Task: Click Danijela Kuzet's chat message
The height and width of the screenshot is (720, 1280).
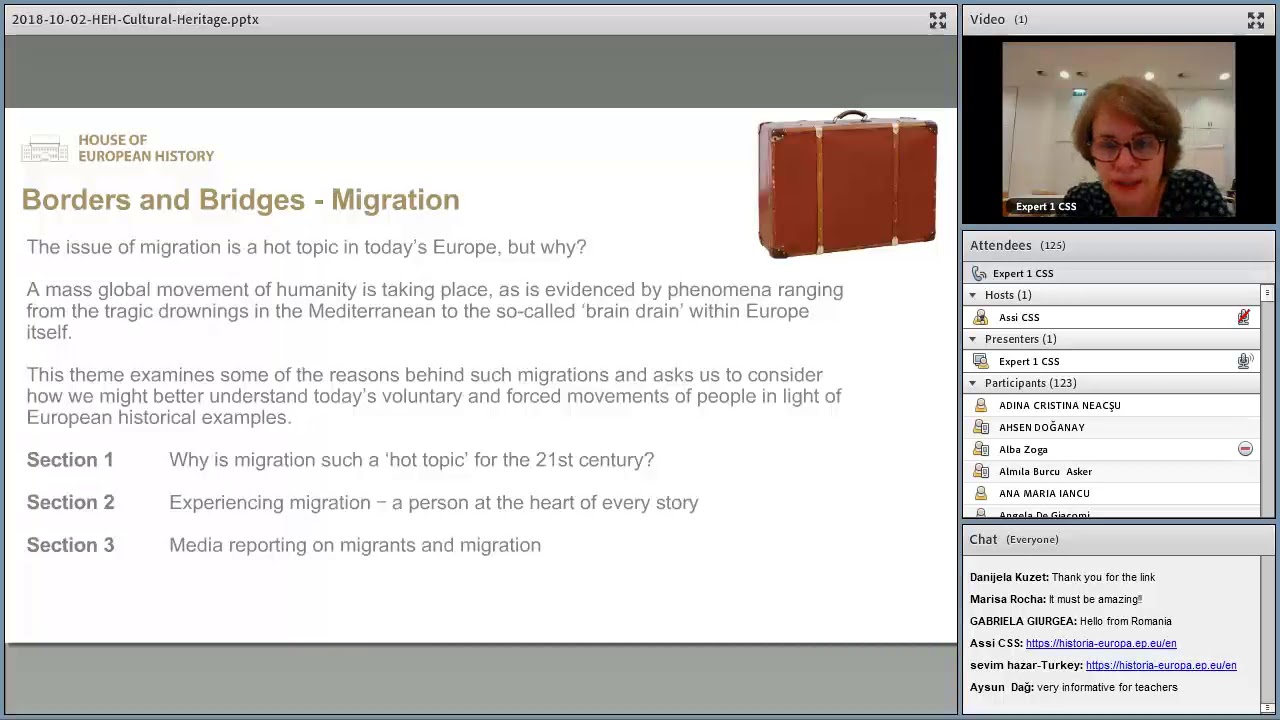Action: pyautogui.click(x=1062, y=577)
